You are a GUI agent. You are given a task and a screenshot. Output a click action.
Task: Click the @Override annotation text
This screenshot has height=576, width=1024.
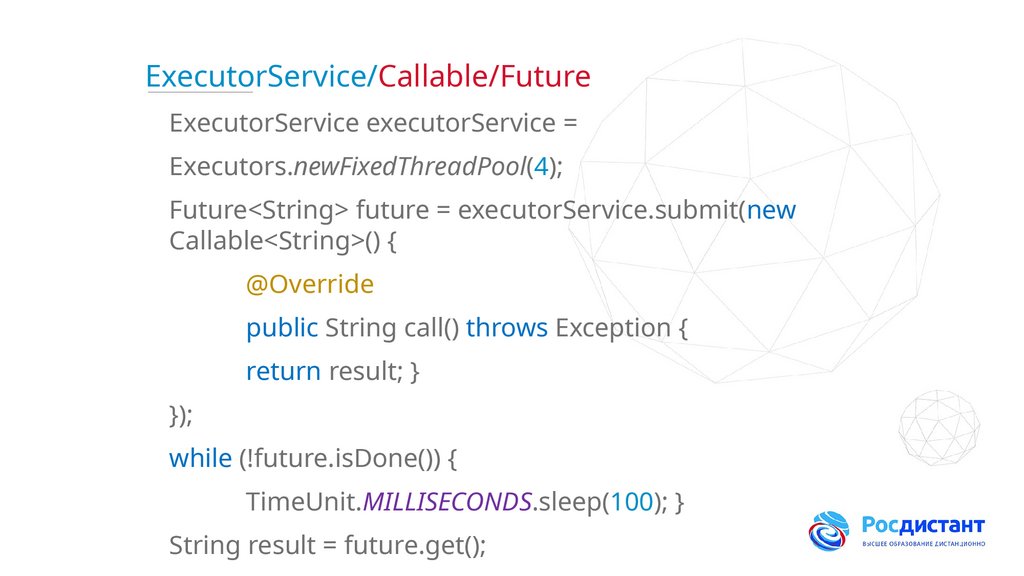click(310, 284)
